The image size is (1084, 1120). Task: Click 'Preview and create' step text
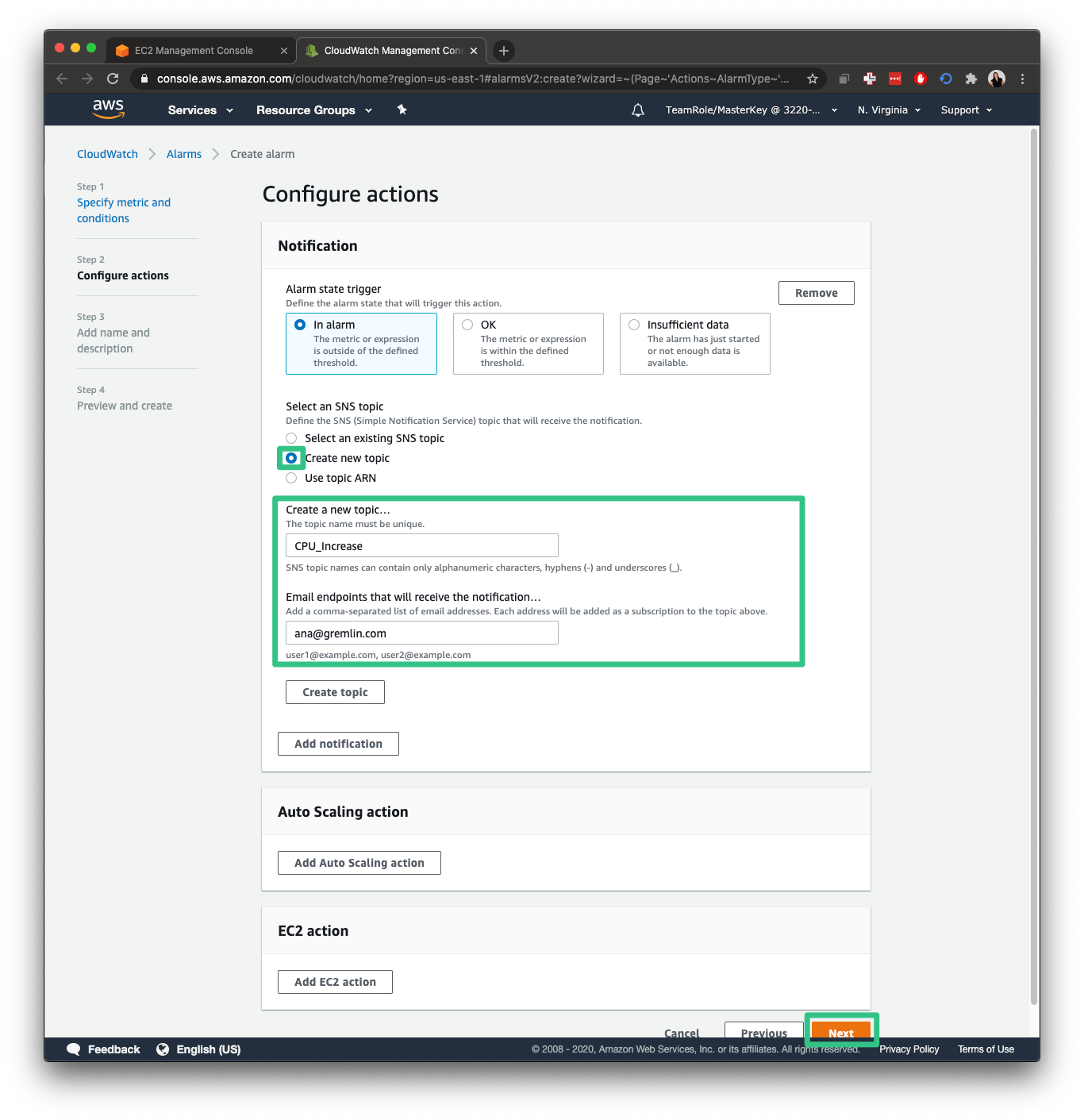125,406
